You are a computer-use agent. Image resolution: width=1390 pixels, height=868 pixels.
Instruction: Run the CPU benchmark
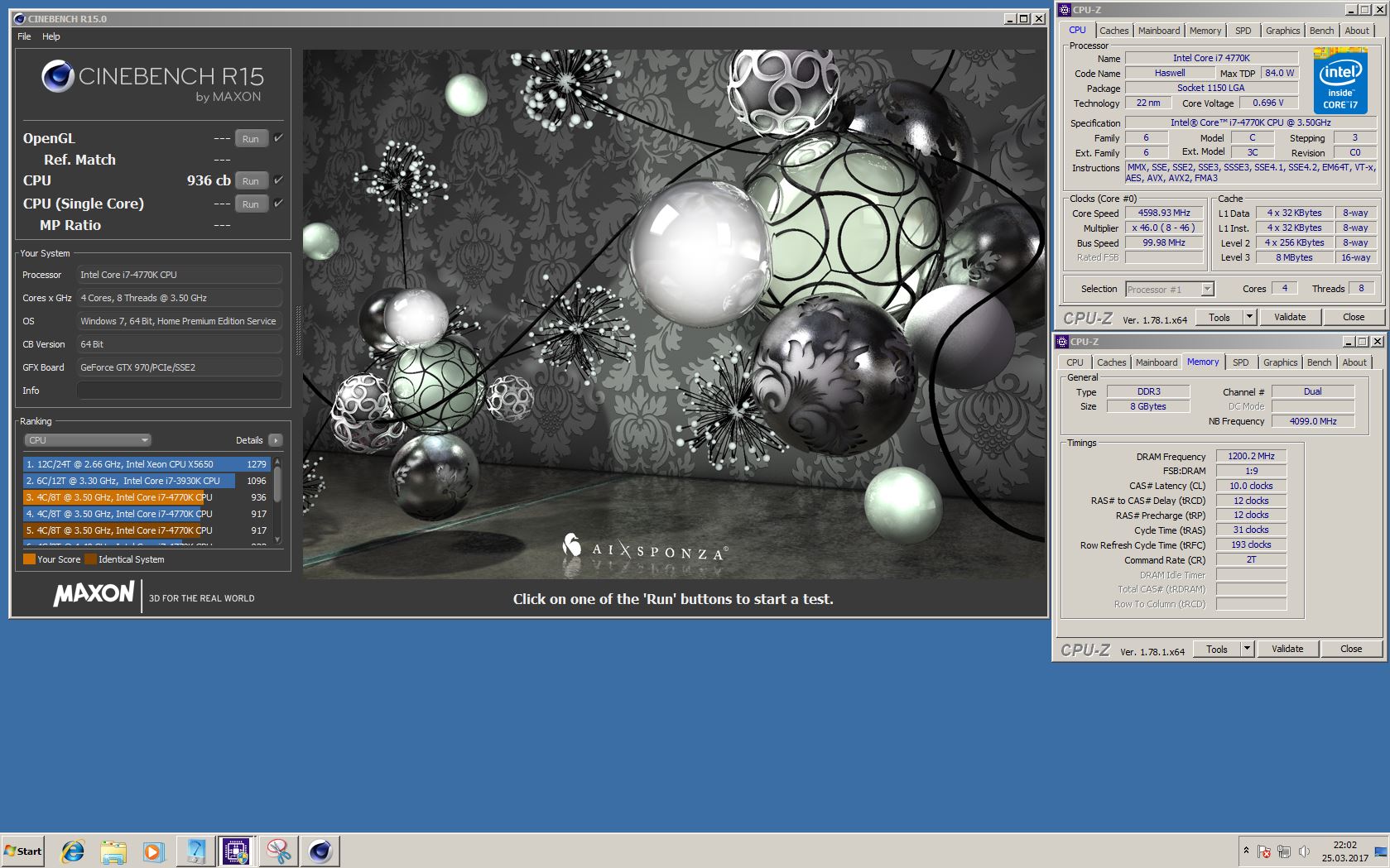coord(251,180)
